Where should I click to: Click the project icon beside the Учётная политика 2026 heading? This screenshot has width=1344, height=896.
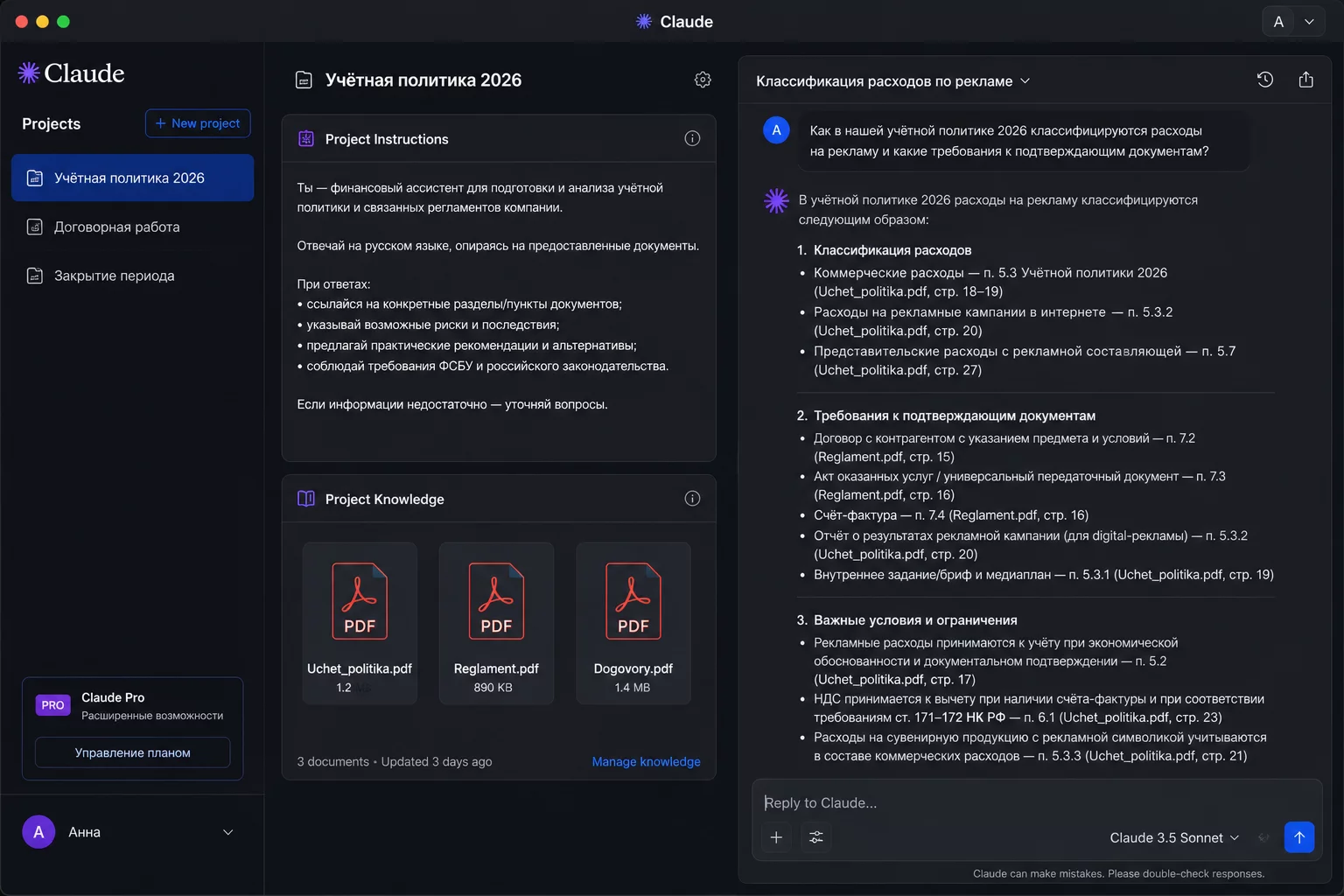(304, 80)
